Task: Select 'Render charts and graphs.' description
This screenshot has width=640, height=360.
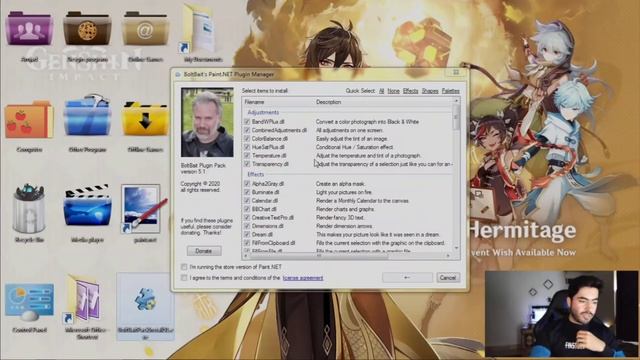Action: 345,209
